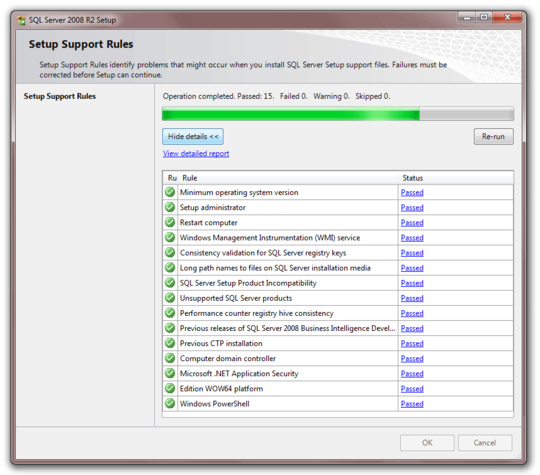Open Passed link for Performance counter registry hive consistency
Viewport: 540px width, 475px height.
tap(412, 313)
